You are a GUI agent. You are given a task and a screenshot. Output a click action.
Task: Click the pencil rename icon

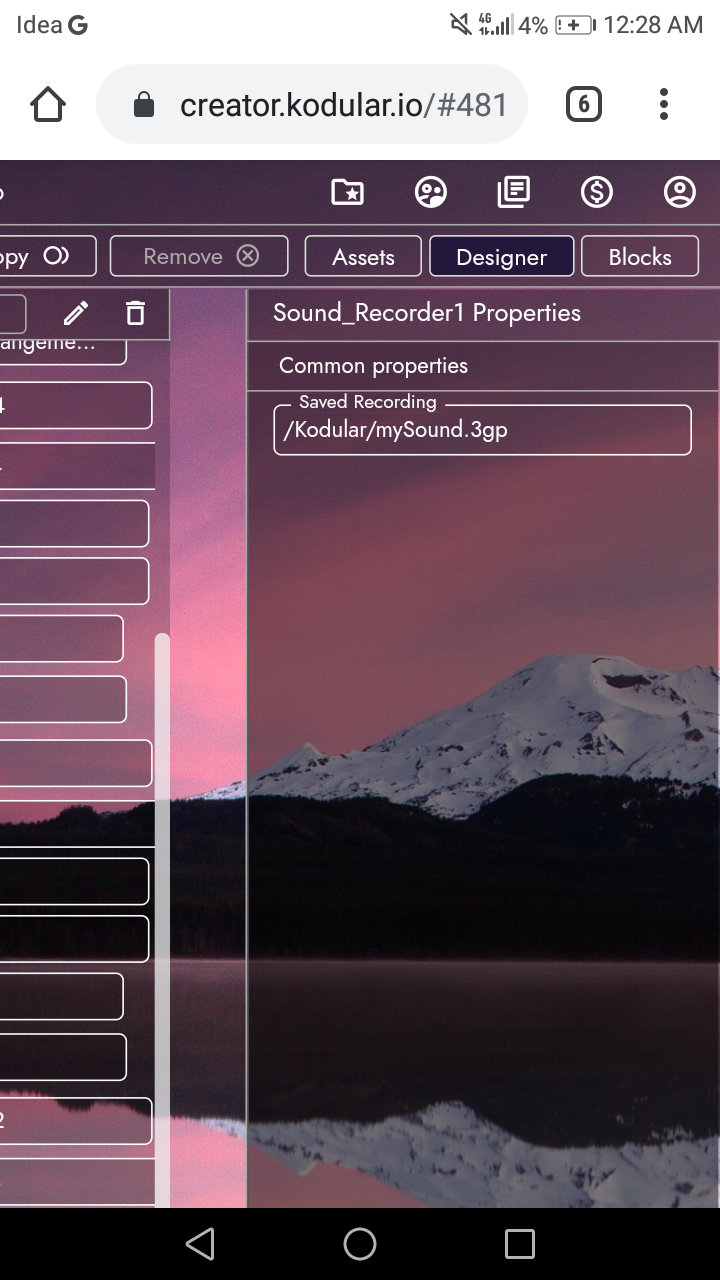point(76,314)
